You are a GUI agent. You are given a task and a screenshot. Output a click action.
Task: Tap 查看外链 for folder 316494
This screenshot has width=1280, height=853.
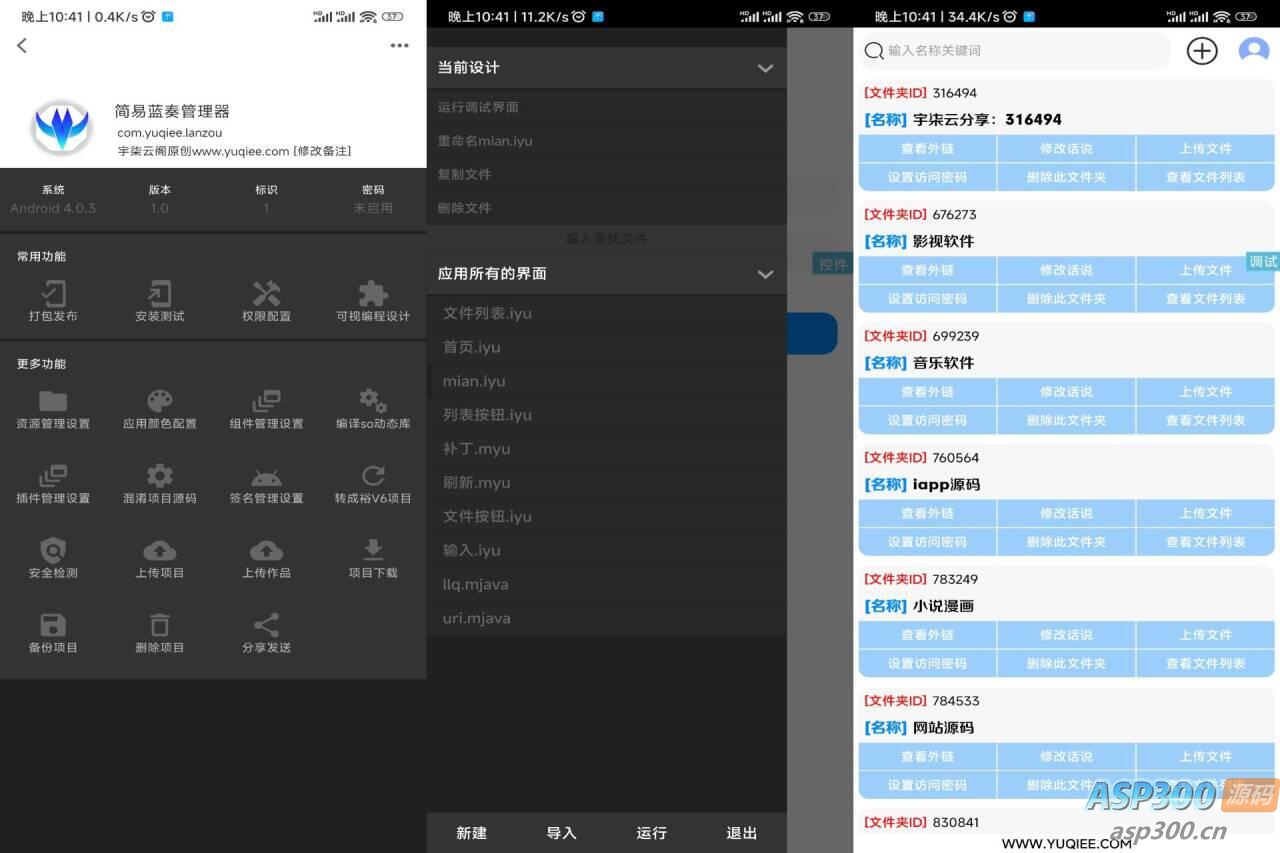coord(927,149)
